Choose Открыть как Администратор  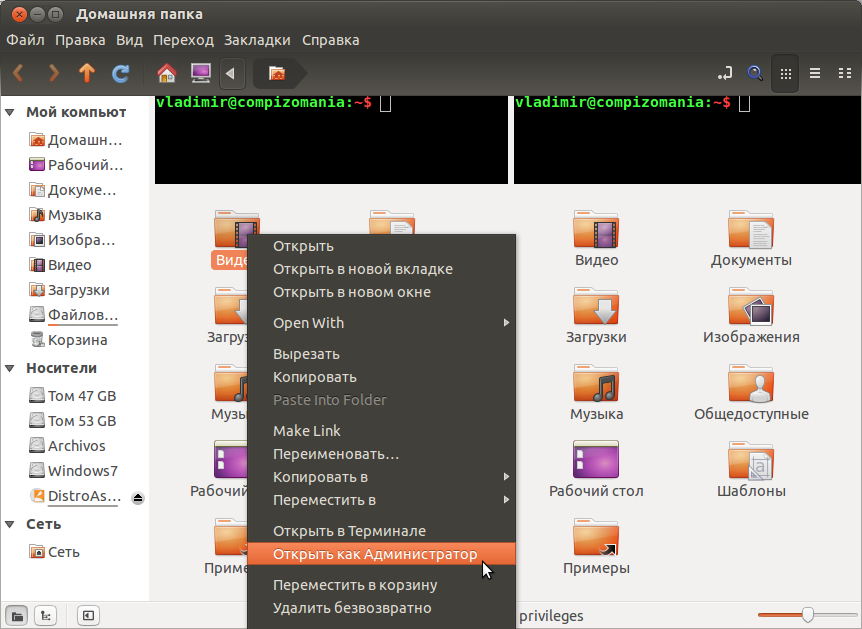pos(382,554)
